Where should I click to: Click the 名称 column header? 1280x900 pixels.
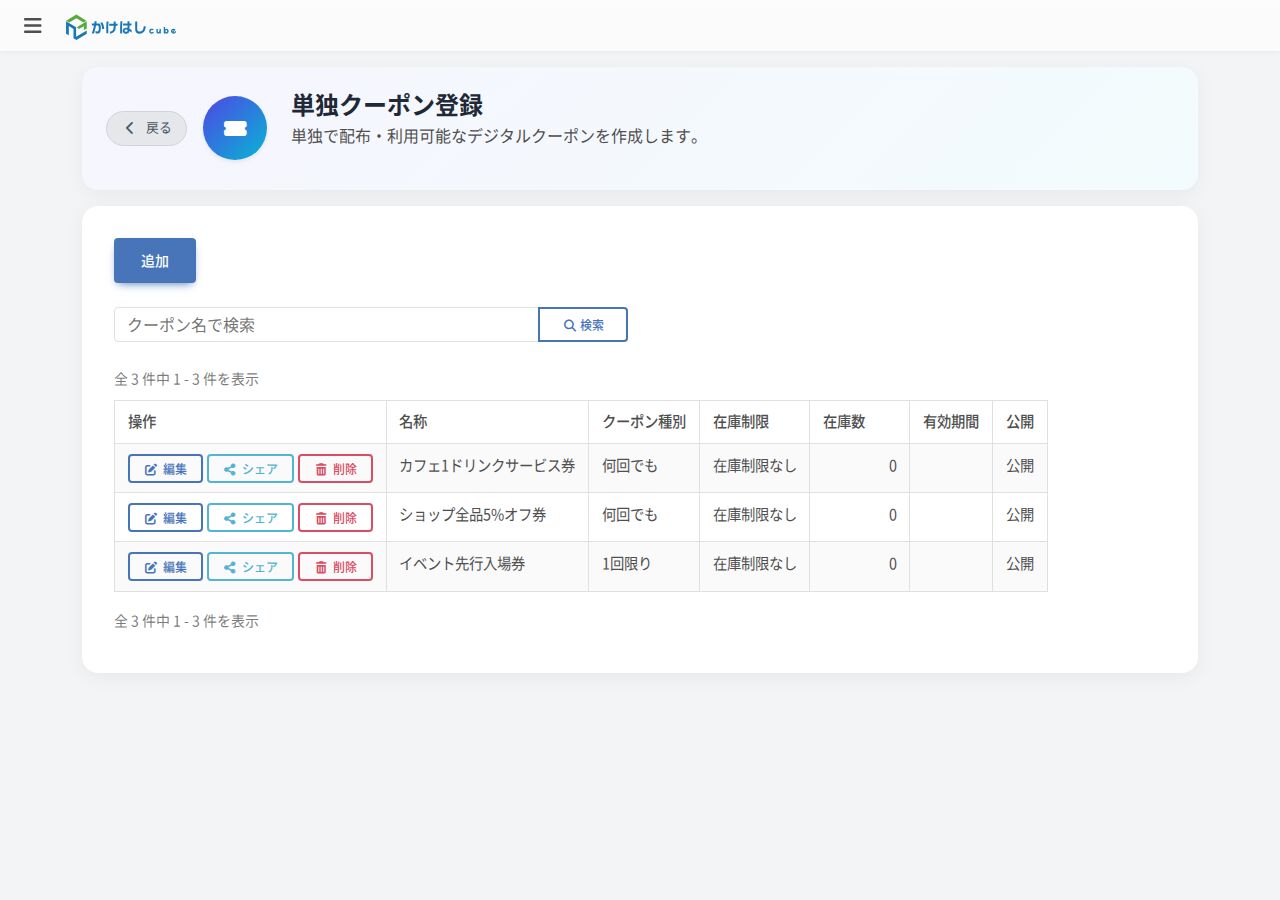487,422
